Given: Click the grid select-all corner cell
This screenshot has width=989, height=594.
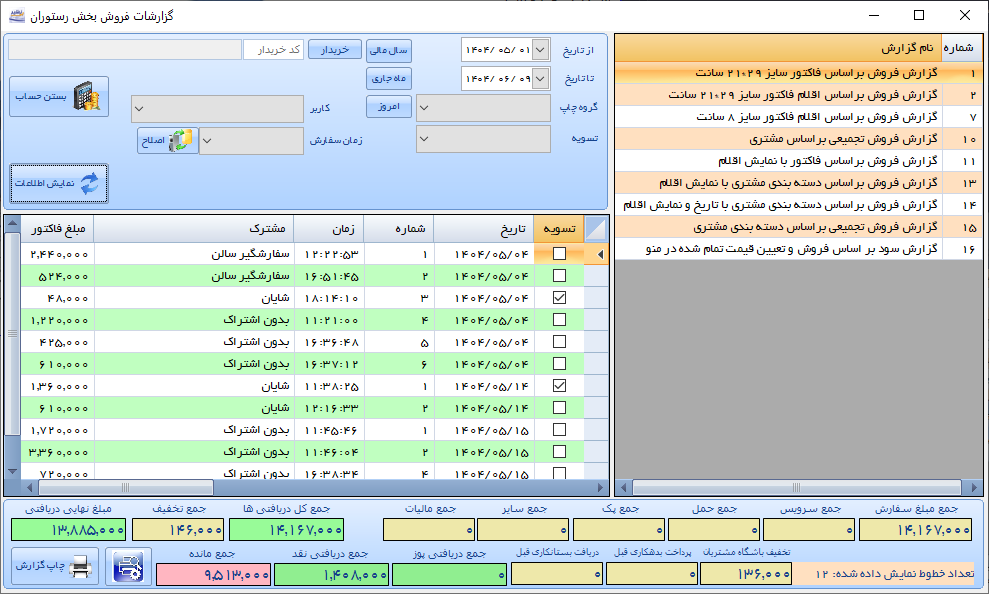Looking at the screenshot, I should pos(595,229).
